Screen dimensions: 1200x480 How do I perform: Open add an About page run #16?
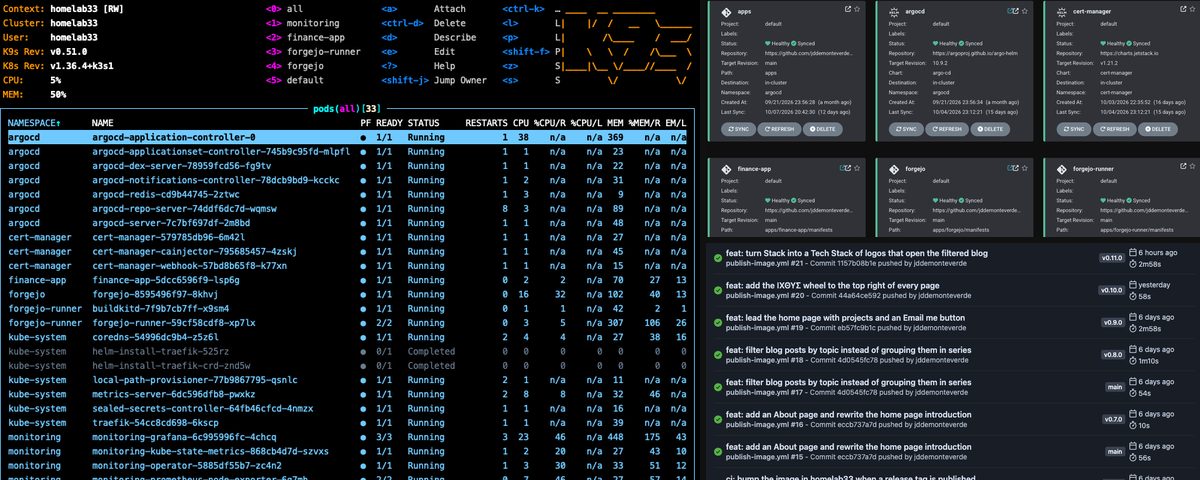pos(848,415)
